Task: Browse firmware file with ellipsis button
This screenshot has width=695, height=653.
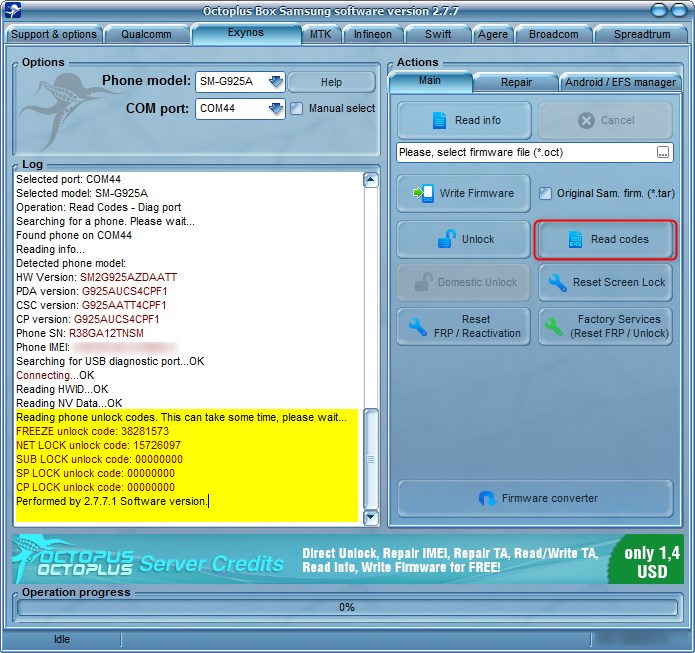Action: pyautogui.click(x=663, y=152)
